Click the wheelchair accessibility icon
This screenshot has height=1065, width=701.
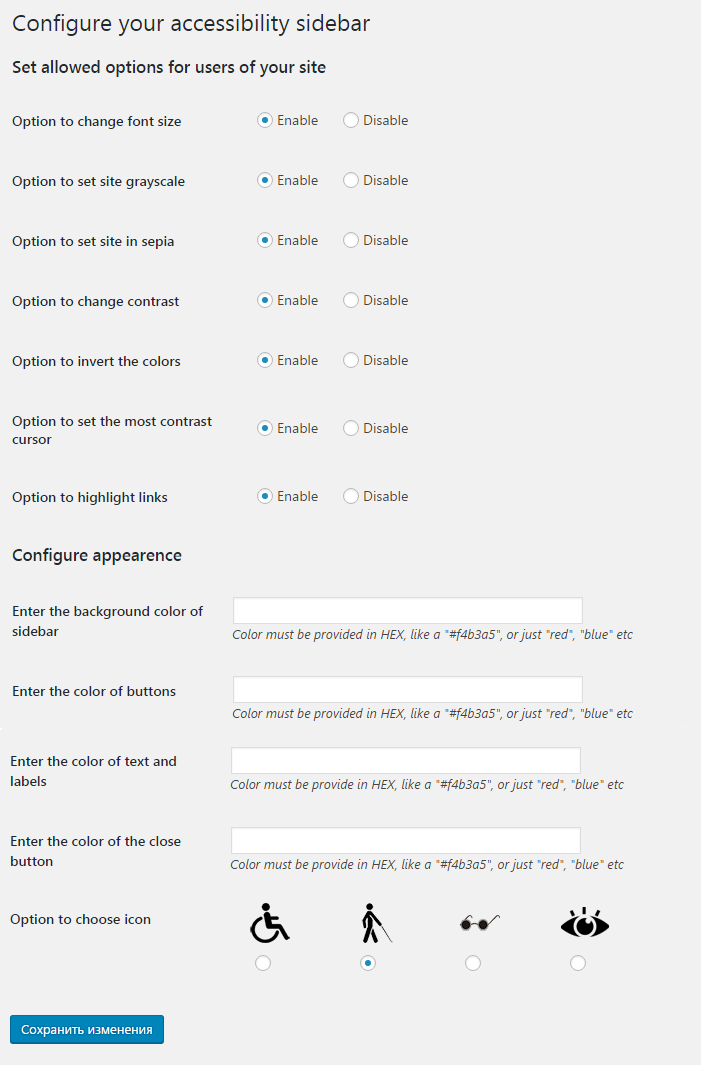pyautogui.click(x=270, y=923)
